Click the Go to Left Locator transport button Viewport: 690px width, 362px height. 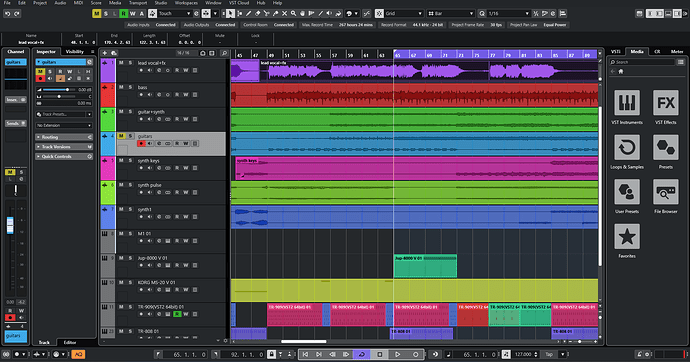305,354
